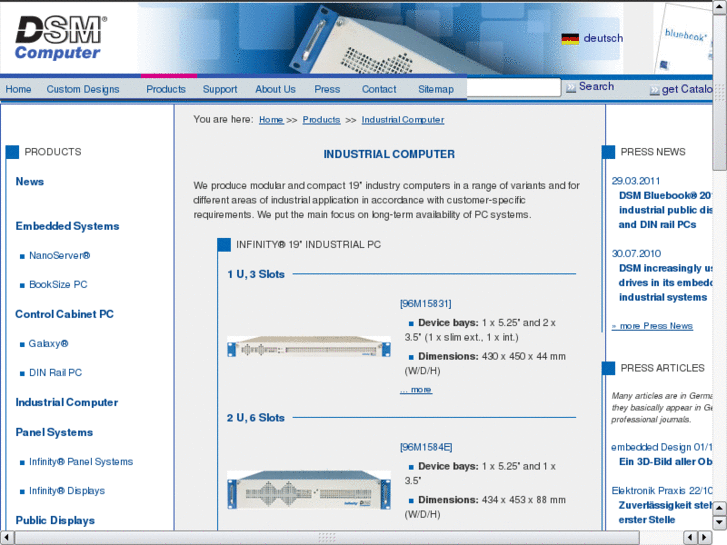Open the Sitemap menu item
Image resolution: width=727 pixels, height=545 pixels.
[435, 89]
